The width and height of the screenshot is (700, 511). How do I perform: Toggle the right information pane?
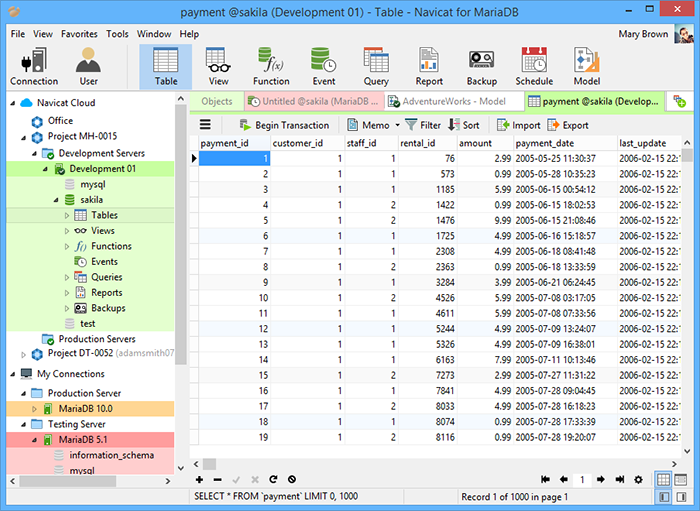pos(681,497)
